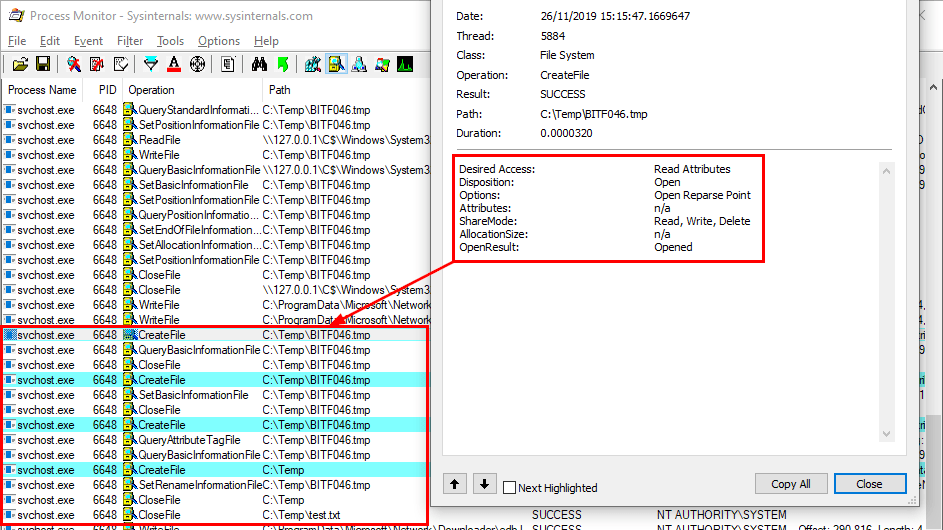This screenshot has width=943, height=530.
Task: Click the details pane scroll up arrow
Action: point(886,171)
